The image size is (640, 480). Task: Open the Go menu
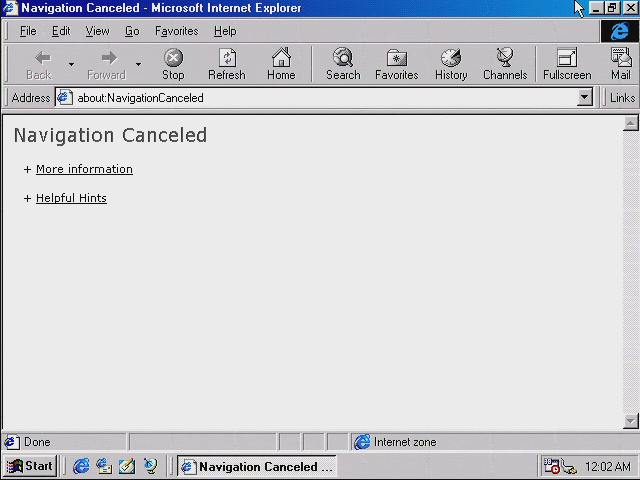(x=132, y=31)
